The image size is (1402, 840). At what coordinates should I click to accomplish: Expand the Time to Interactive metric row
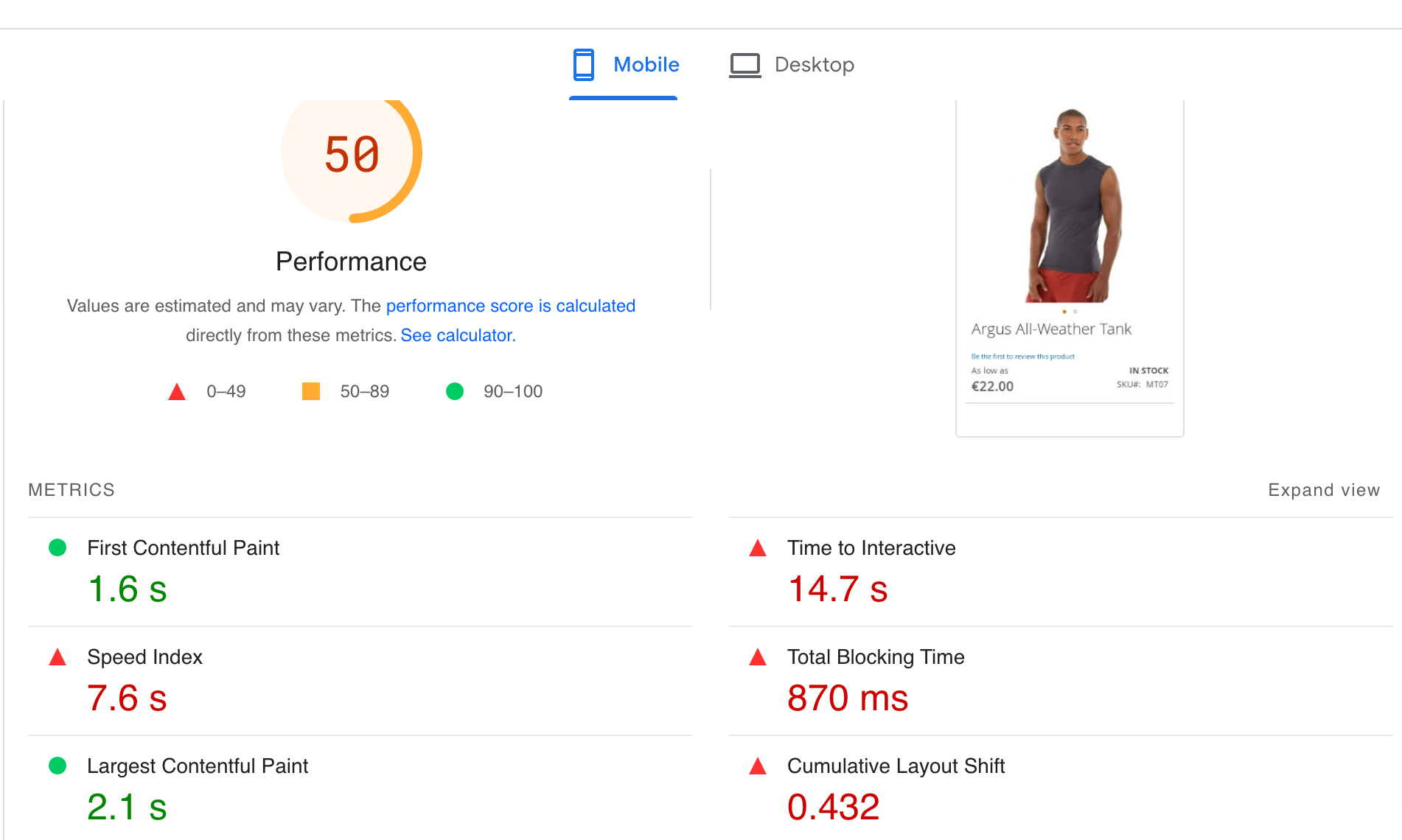click(871, 548)
